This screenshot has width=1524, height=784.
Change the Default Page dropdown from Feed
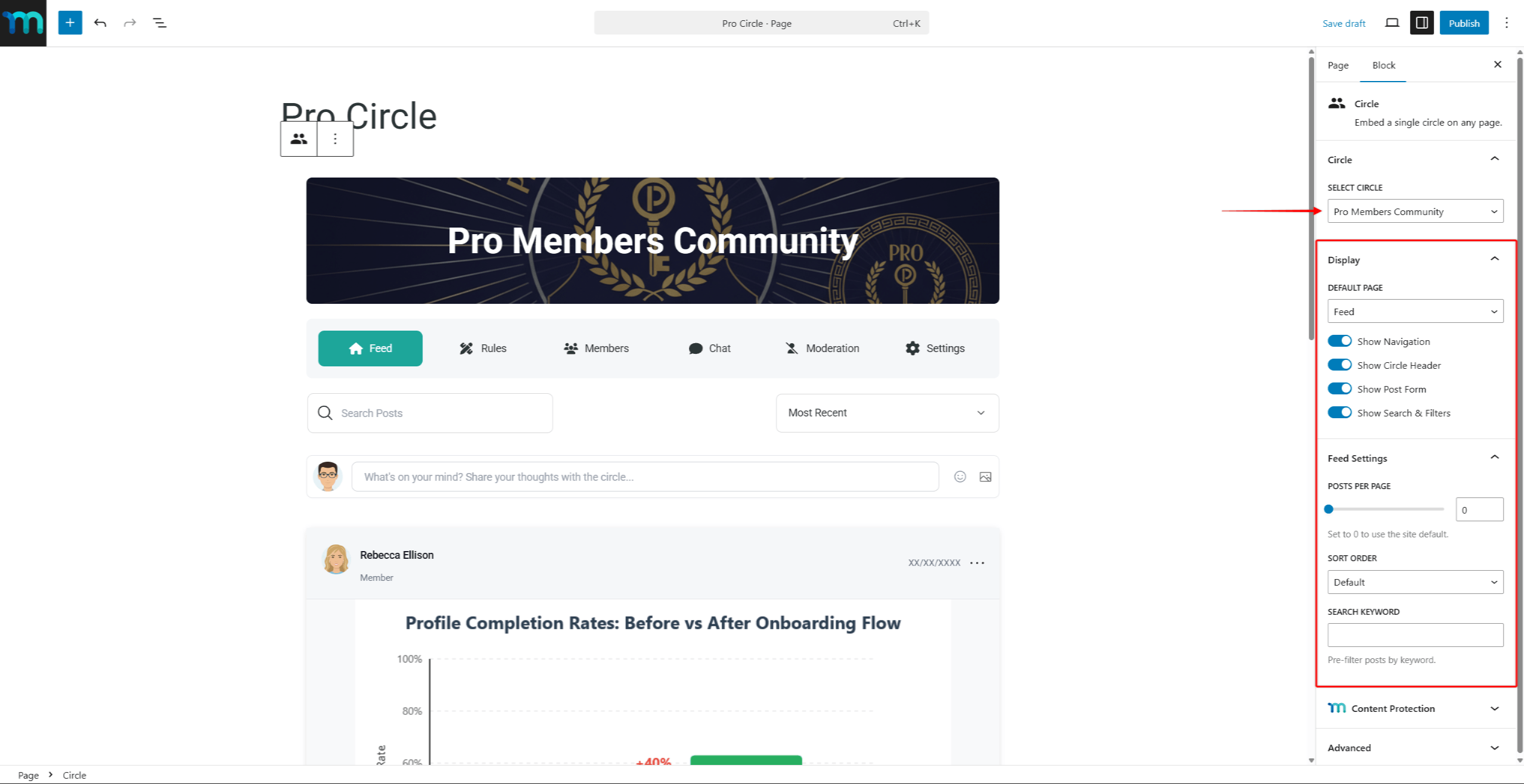1415,311
